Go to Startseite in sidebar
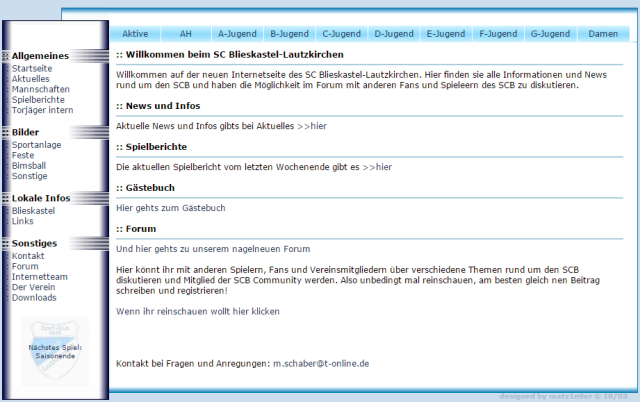 33,68
